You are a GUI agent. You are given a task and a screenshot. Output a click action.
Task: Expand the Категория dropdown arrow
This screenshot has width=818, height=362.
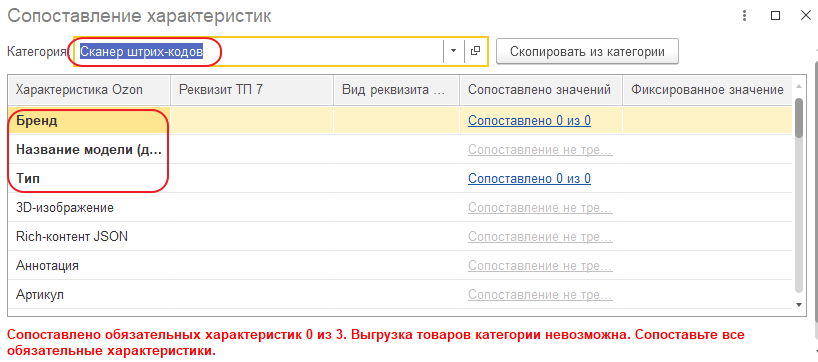point(453,51)
